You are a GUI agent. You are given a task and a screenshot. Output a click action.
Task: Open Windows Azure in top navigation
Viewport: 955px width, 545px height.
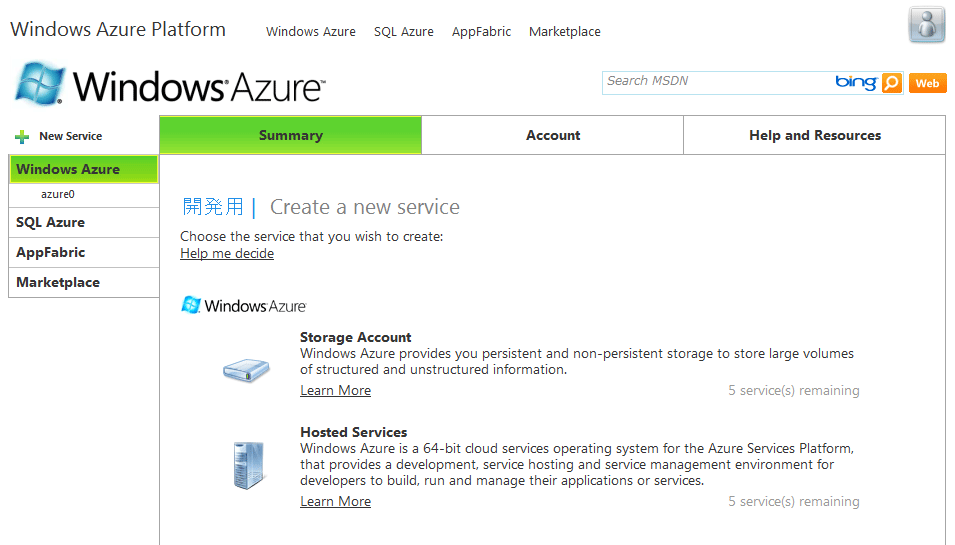click(x=311, y=32)
